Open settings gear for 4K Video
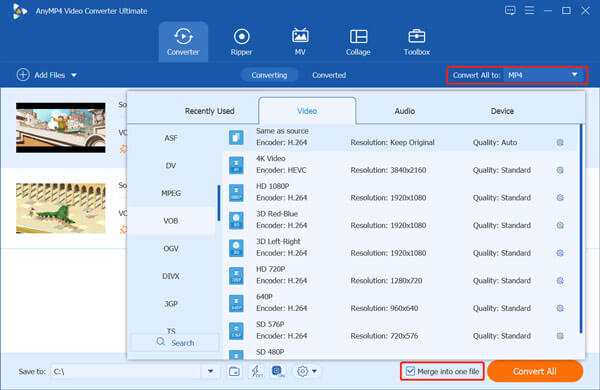This screenshot has width=600, height=390. pyautogui.click(x=560, y=170)
